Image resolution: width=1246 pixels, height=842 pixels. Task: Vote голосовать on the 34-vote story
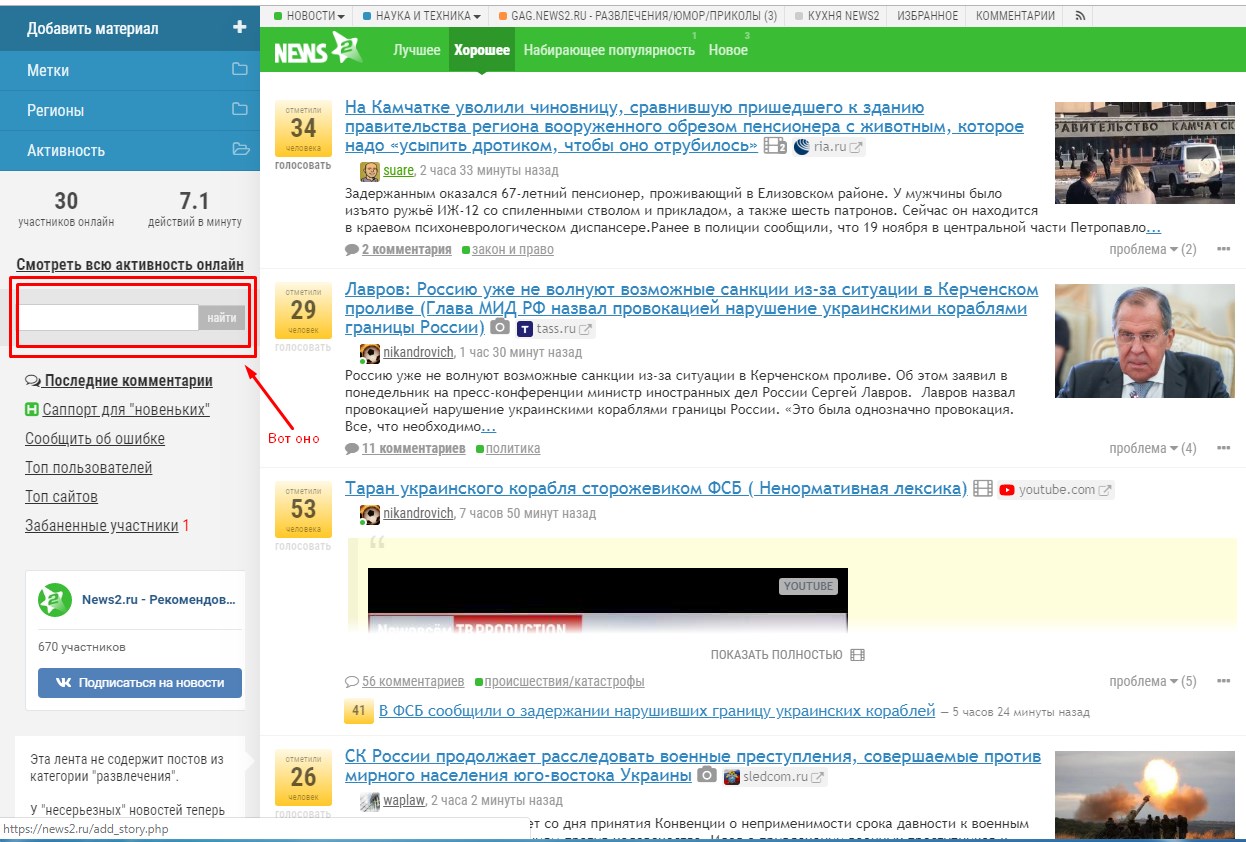click(x=302, y=165)
